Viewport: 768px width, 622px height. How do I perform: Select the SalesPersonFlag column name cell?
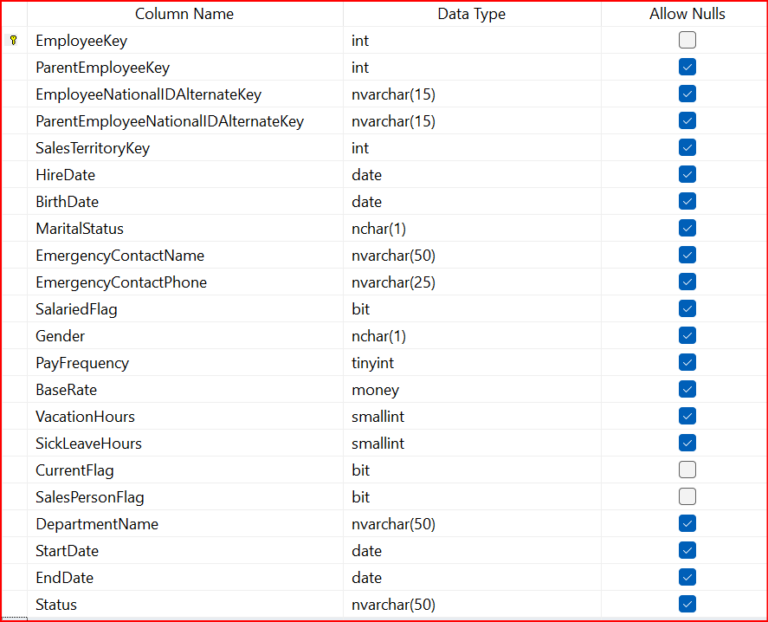tap(185, 497)
